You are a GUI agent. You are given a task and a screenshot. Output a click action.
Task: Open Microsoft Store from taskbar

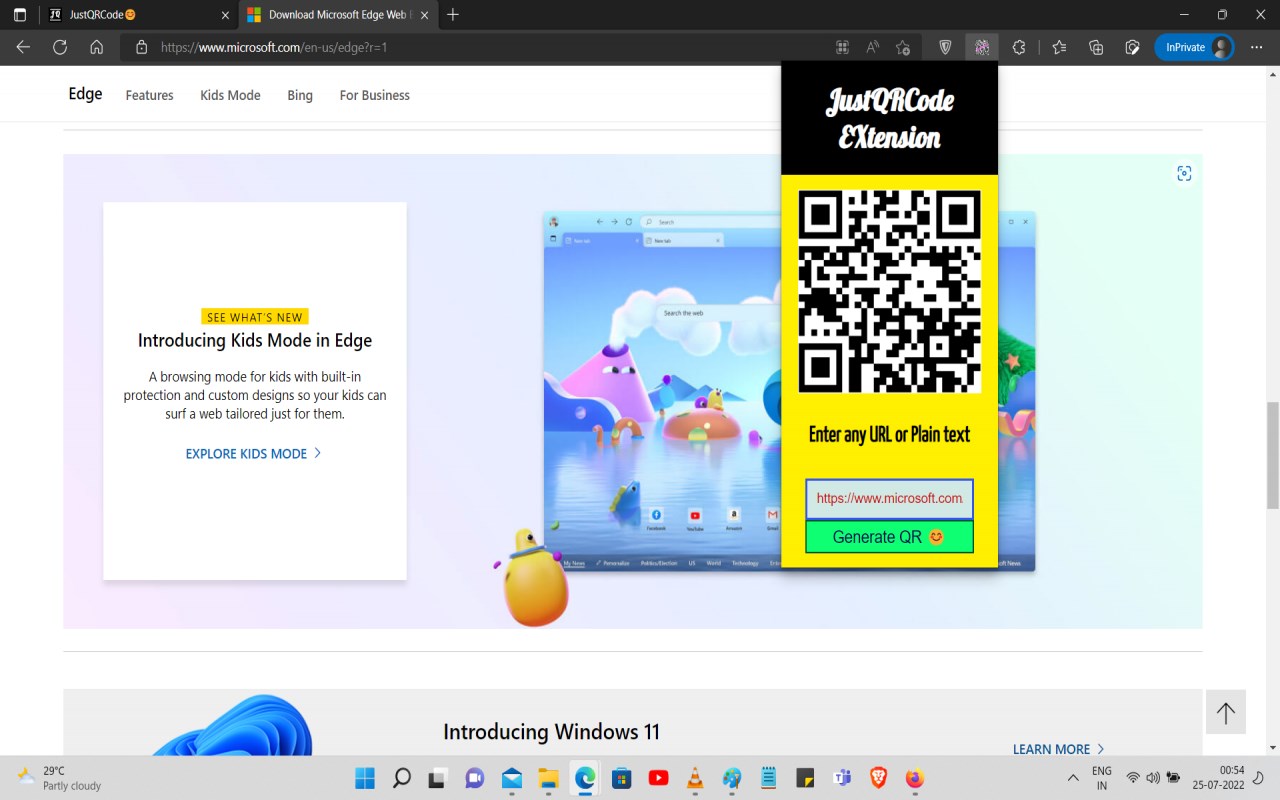click(621, 778)
